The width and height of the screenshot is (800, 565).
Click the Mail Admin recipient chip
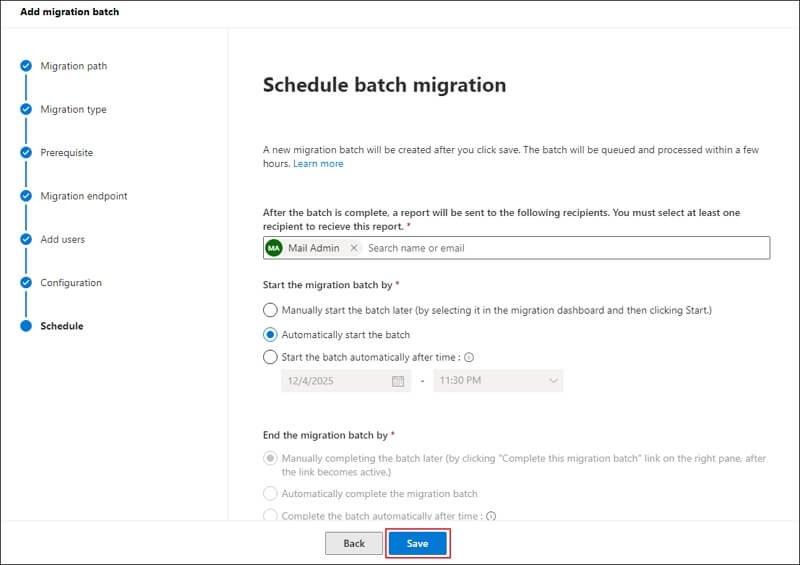313,248
